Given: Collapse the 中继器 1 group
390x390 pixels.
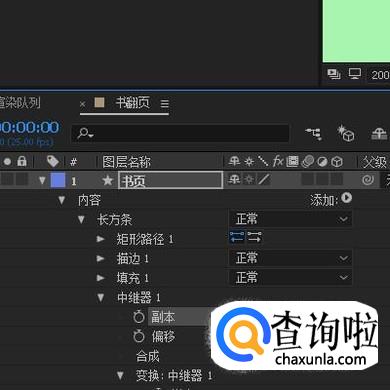Looking at the screenshot, I should [x=100, y=297].
